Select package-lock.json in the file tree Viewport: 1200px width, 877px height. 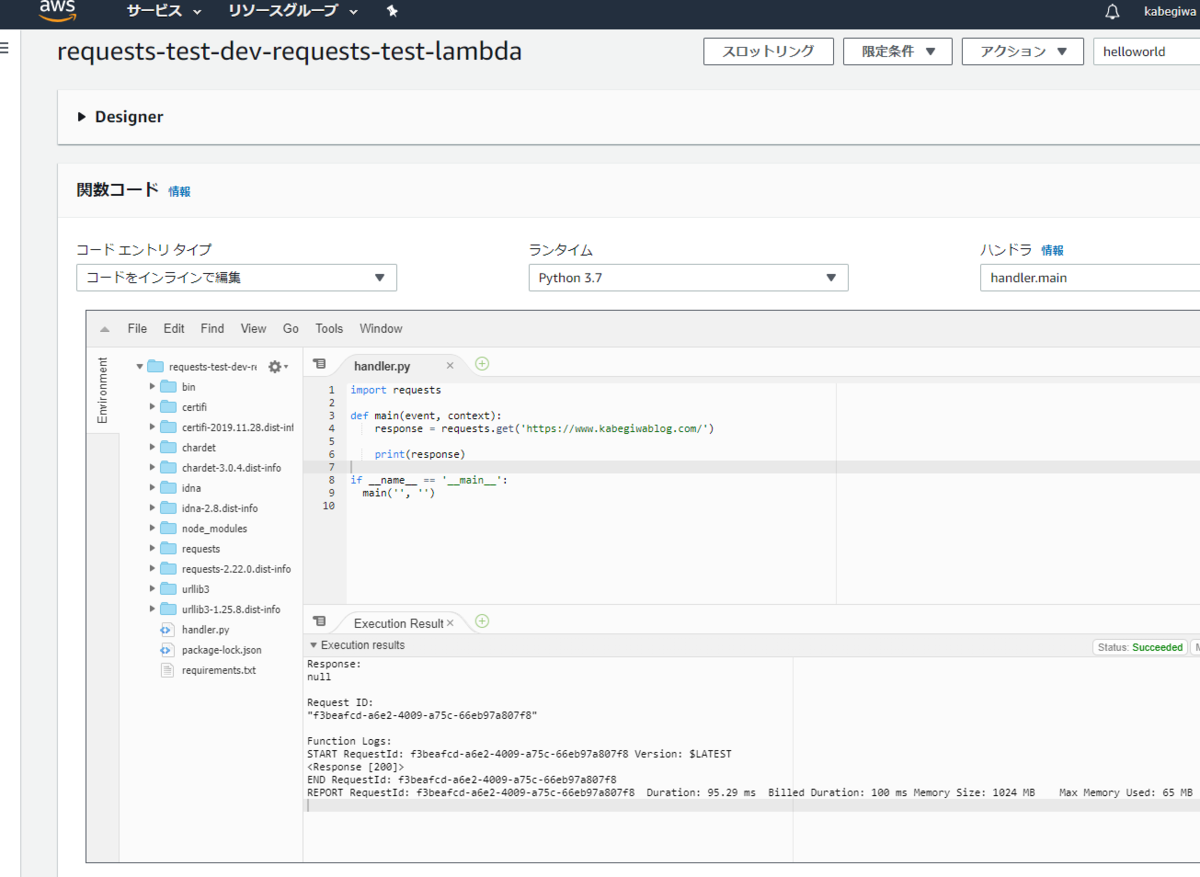[x=222, y=650]
